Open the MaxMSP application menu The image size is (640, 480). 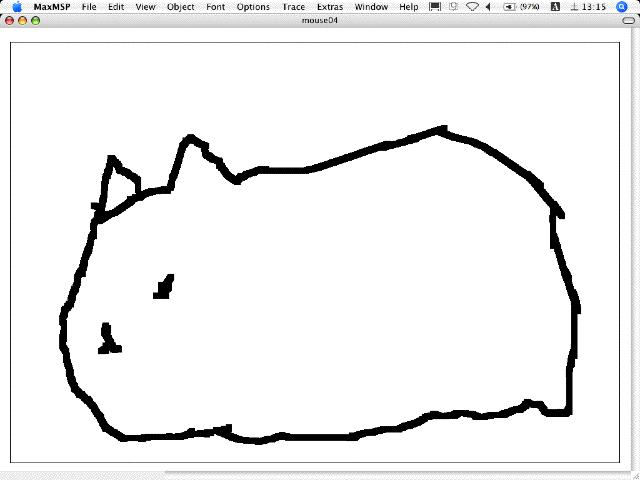[x=52, y=7]
